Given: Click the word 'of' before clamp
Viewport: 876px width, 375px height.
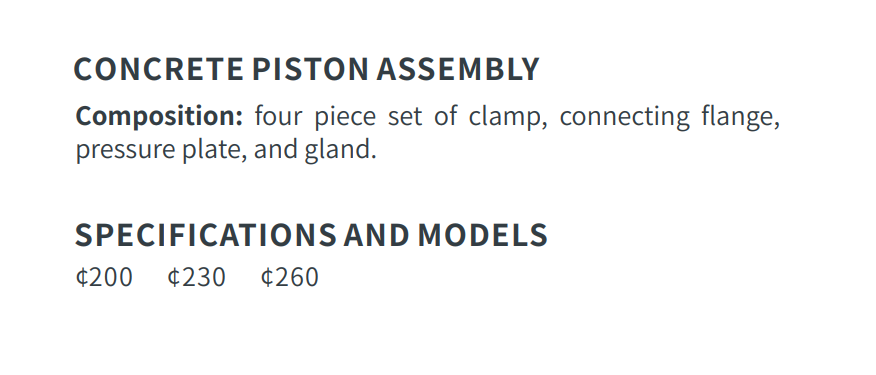Looking at the screenshot, I should coord(446,117).
